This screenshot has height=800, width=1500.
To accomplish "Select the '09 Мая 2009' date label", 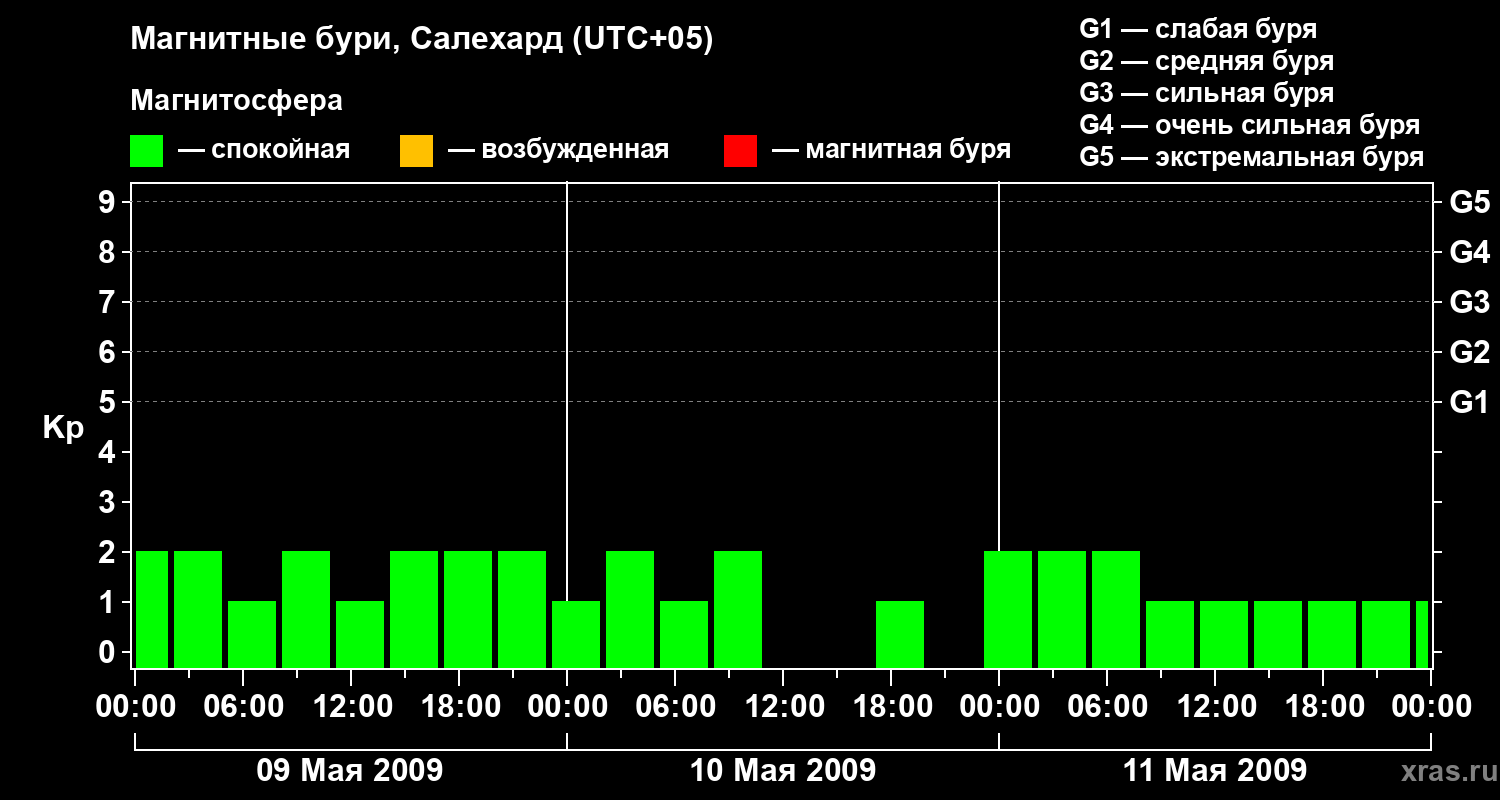I will (350, 770).
